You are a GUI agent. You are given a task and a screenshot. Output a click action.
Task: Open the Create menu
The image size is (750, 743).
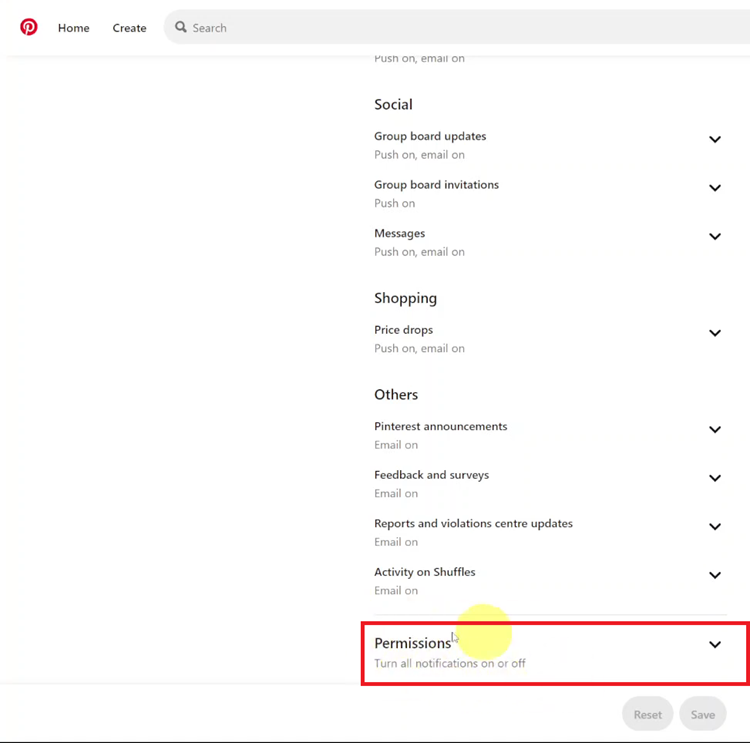coord(129,28)
